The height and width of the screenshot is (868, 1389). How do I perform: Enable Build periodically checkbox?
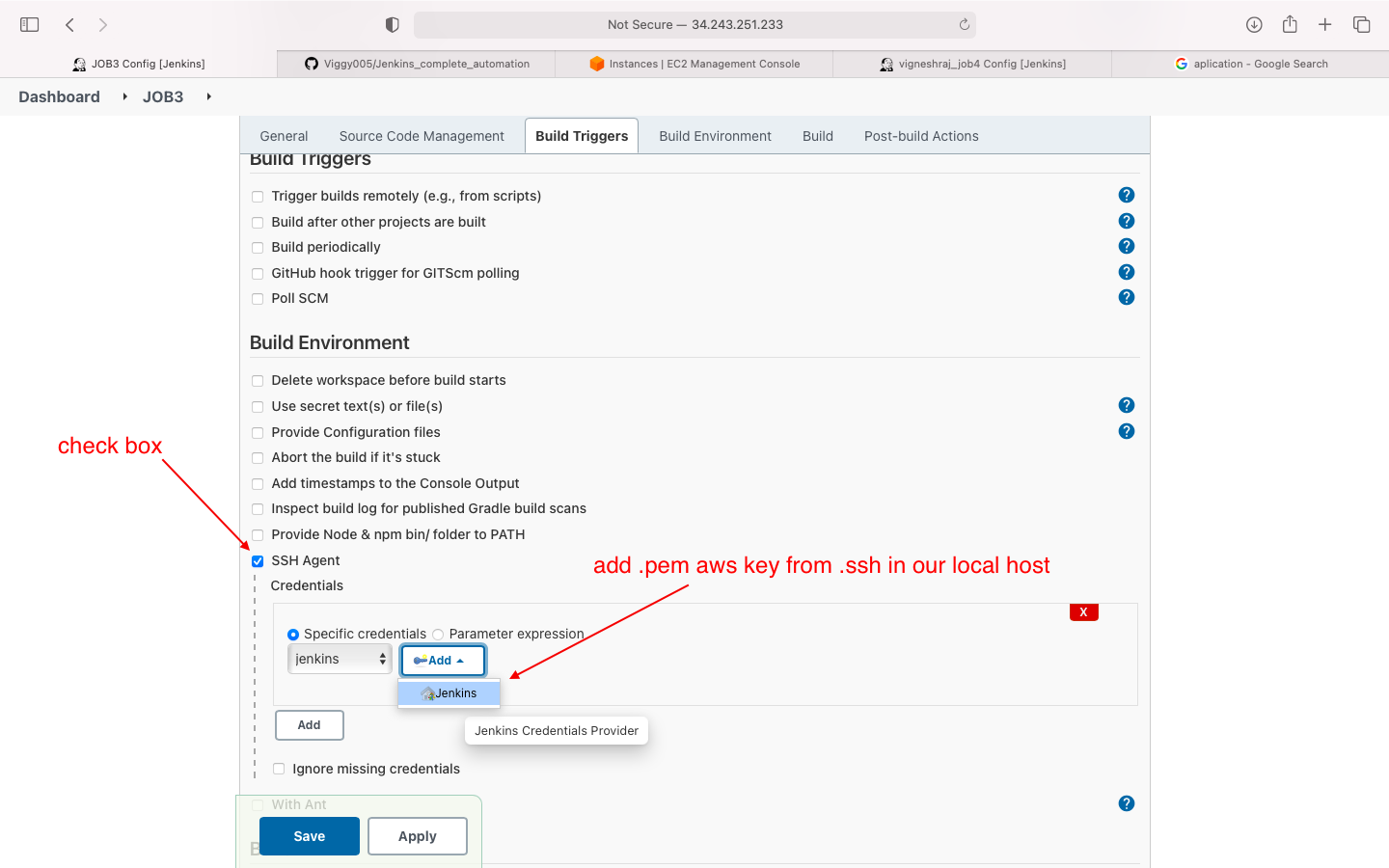[258, 248]
